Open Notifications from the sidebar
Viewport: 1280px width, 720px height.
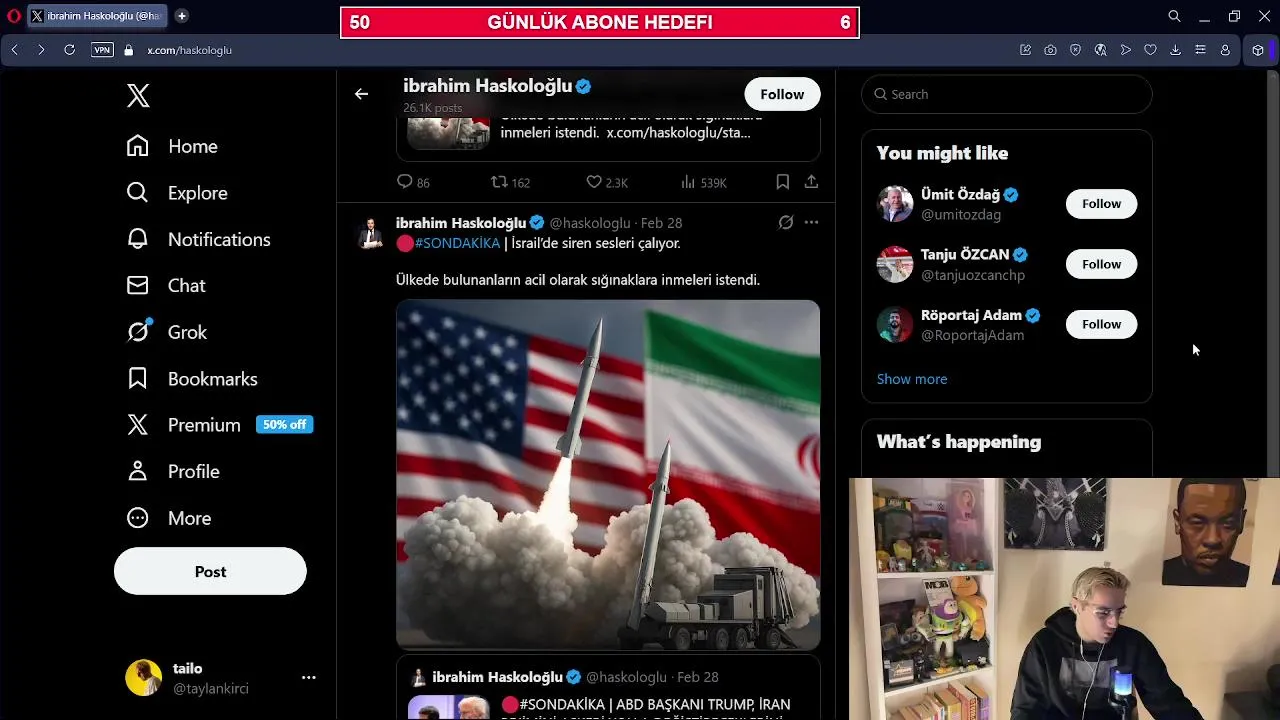pyautogui.click(x=198, y=239)
